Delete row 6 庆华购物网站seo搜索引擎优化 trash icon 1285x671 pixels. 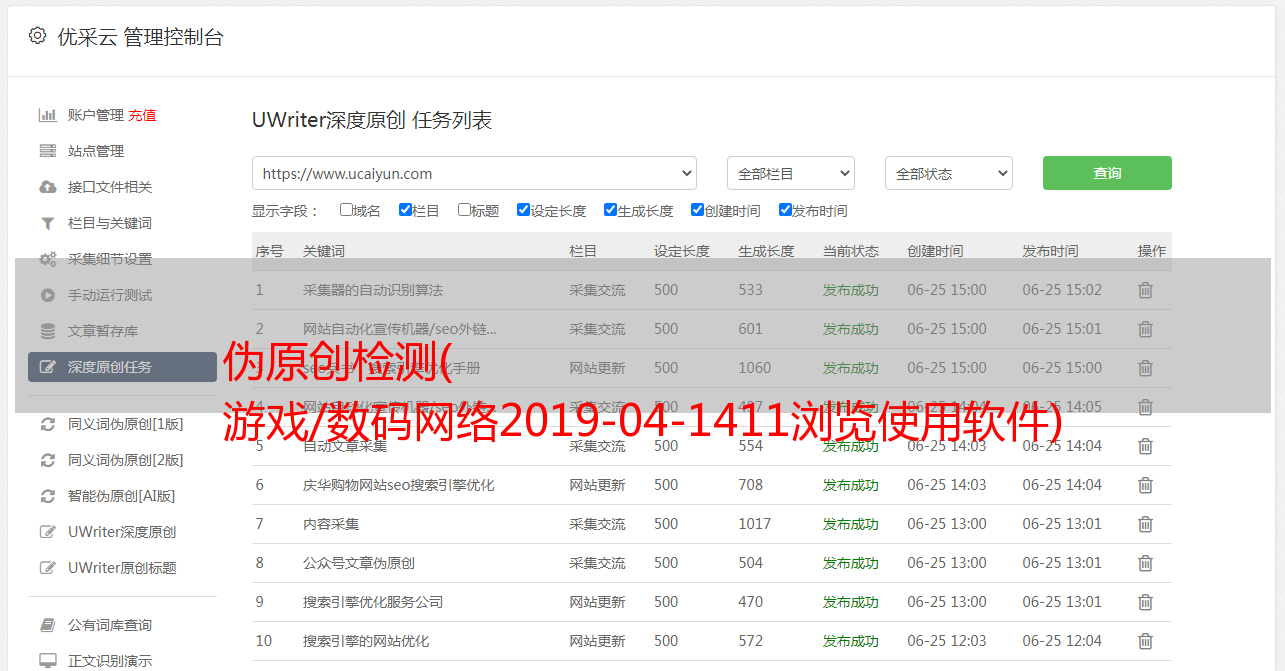[1146, 485]
